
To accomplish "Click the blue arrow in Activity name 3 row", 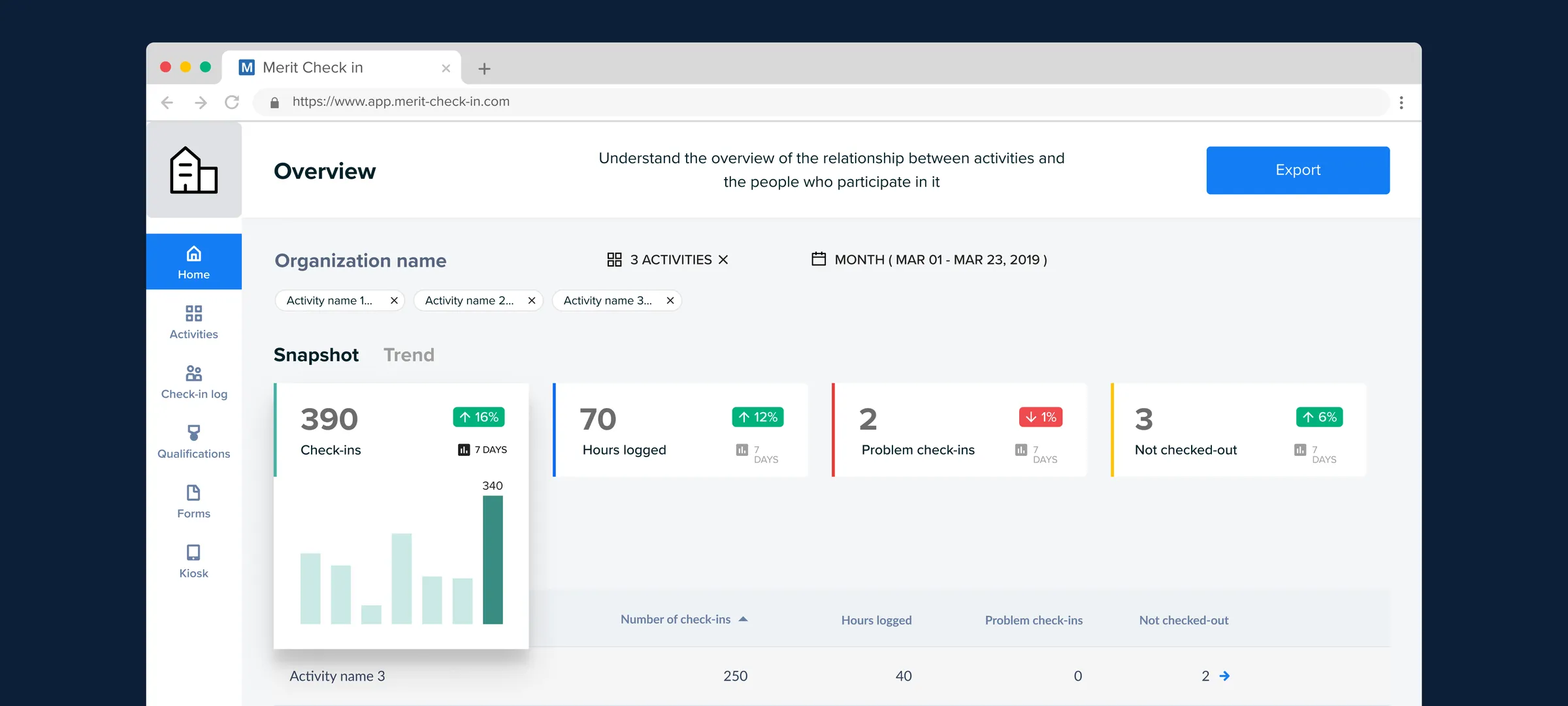I will tap(1224, 676).
